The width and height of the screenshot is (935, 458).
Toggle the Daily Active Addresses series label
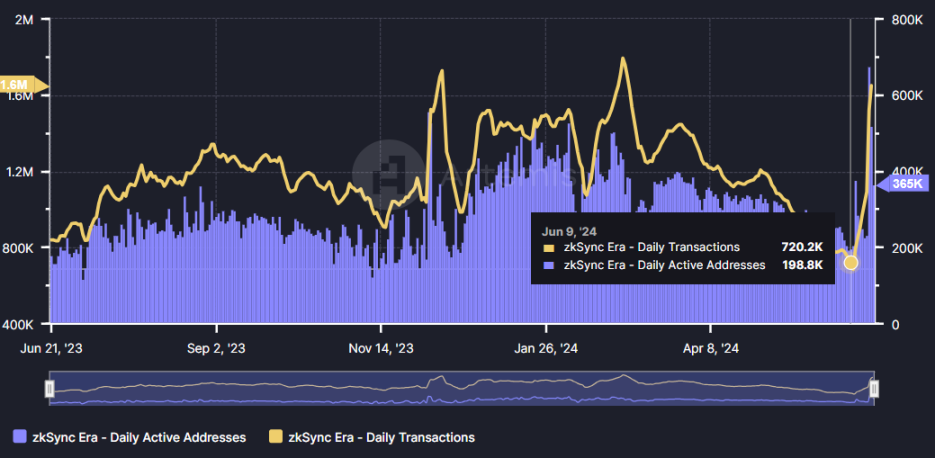(x=139, y=437)
